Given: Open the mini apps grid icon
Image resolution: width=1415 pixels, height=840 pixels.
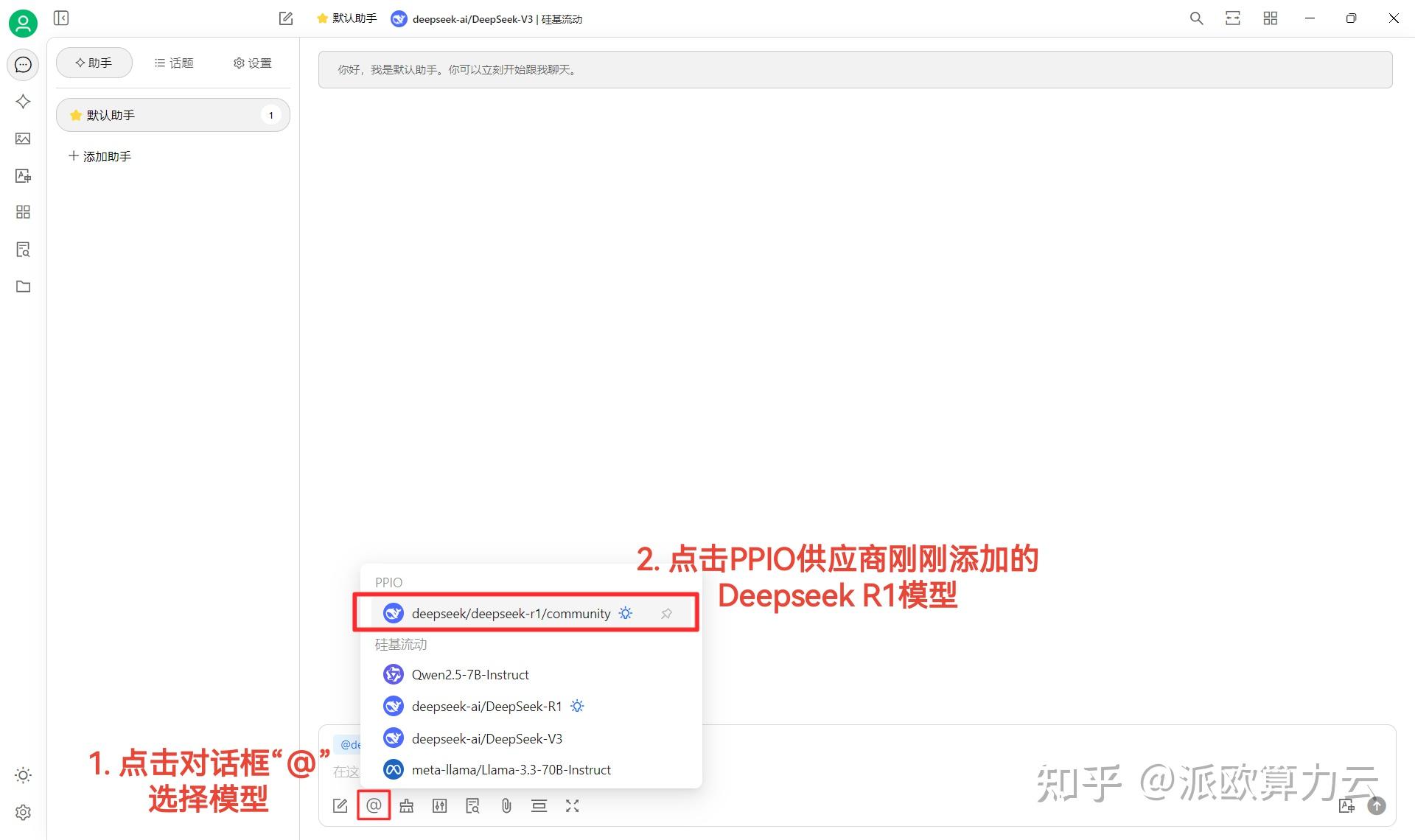Looking at the screenshot, I should click(x=23, y=212).
